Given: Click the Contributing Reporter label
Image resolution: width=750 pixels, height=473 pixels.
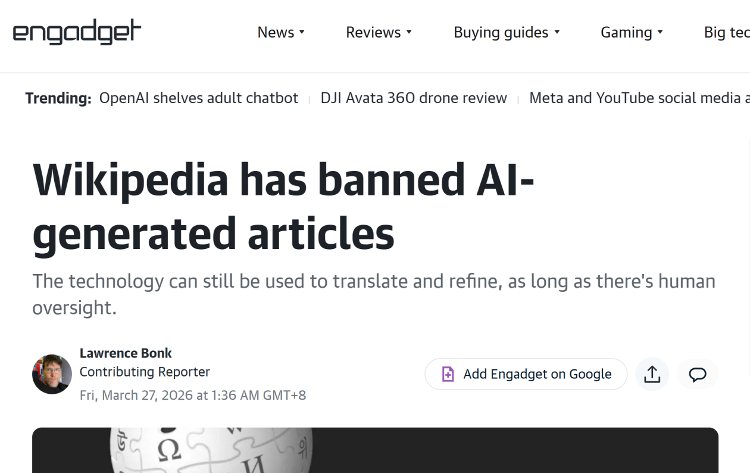Looking at the screenshot, I should (x=144, y=372).
